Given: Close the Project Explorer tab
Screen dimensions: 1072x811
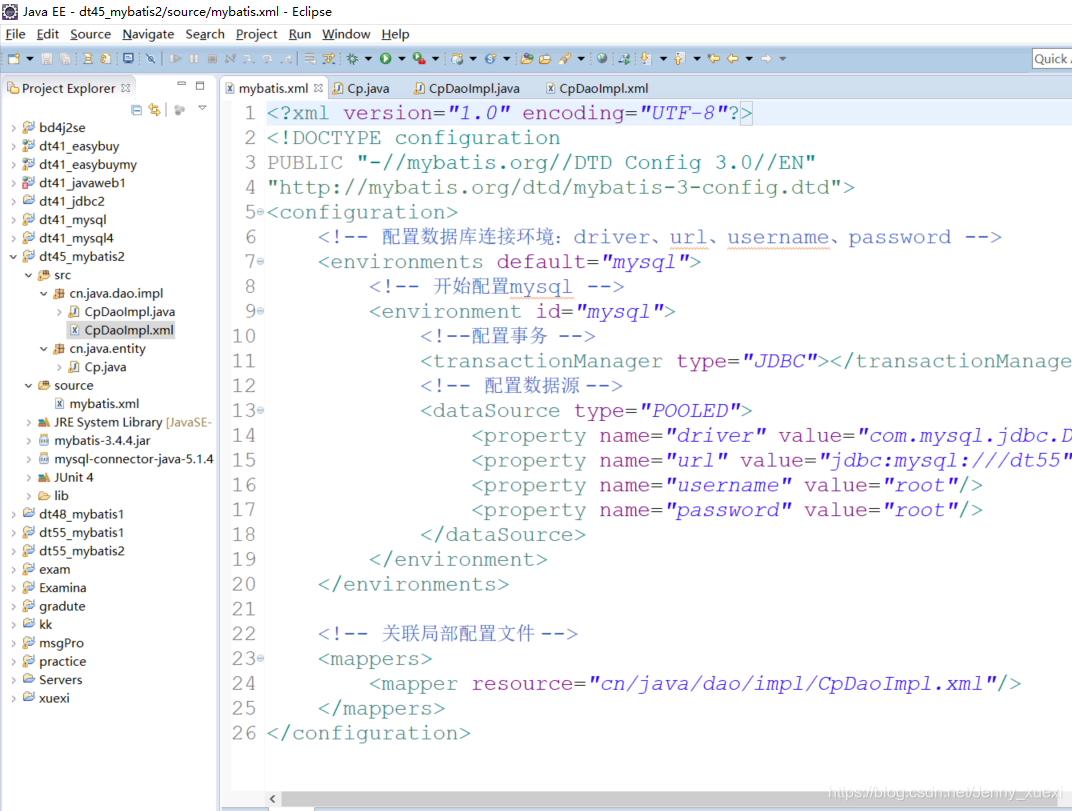Looking at the screenshot, I should (125, 88).
